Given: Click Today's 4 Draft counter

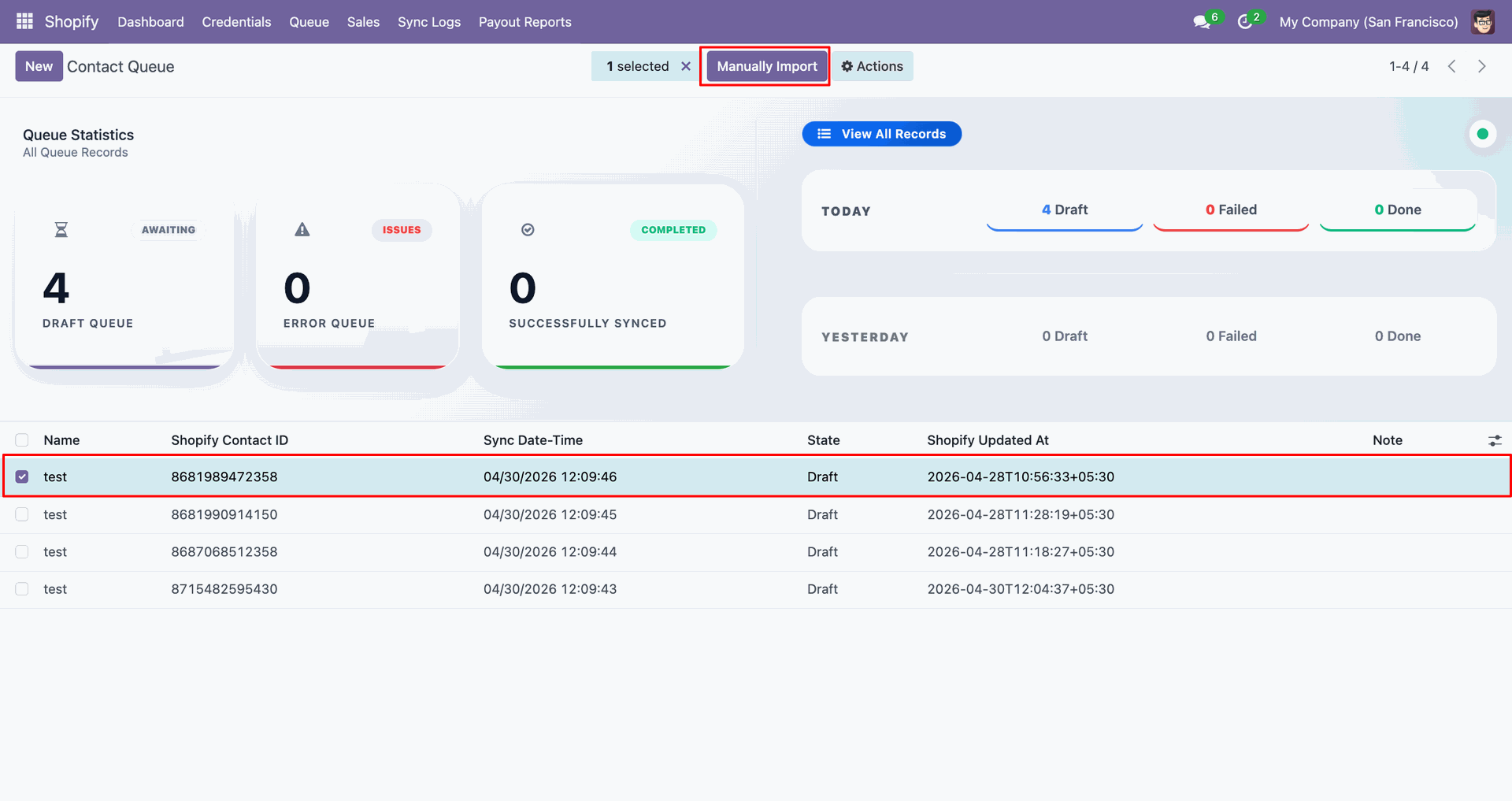Looking at the screenshot, I should [1065, 210].
